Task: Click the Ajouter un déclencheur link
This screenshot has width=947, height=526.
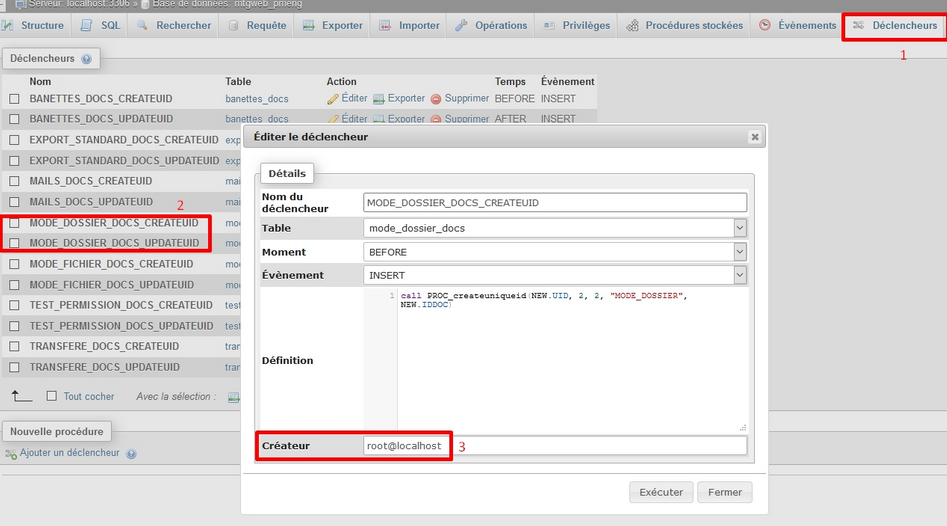Action: coord(69,453)
